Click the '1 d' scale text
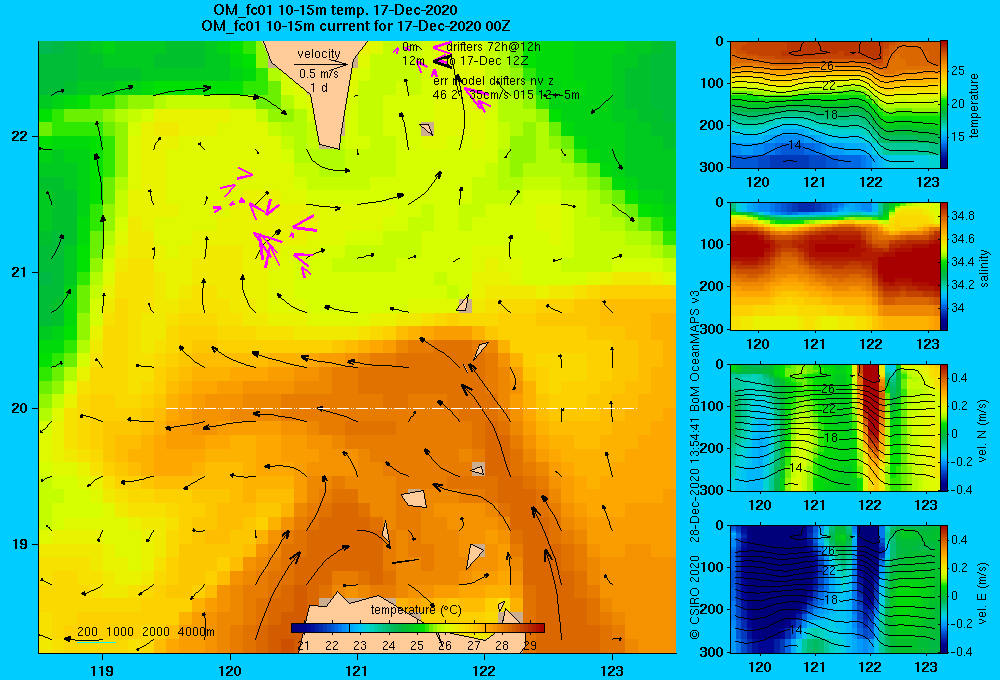1000x680 pixels. click(x=319, y=87)
